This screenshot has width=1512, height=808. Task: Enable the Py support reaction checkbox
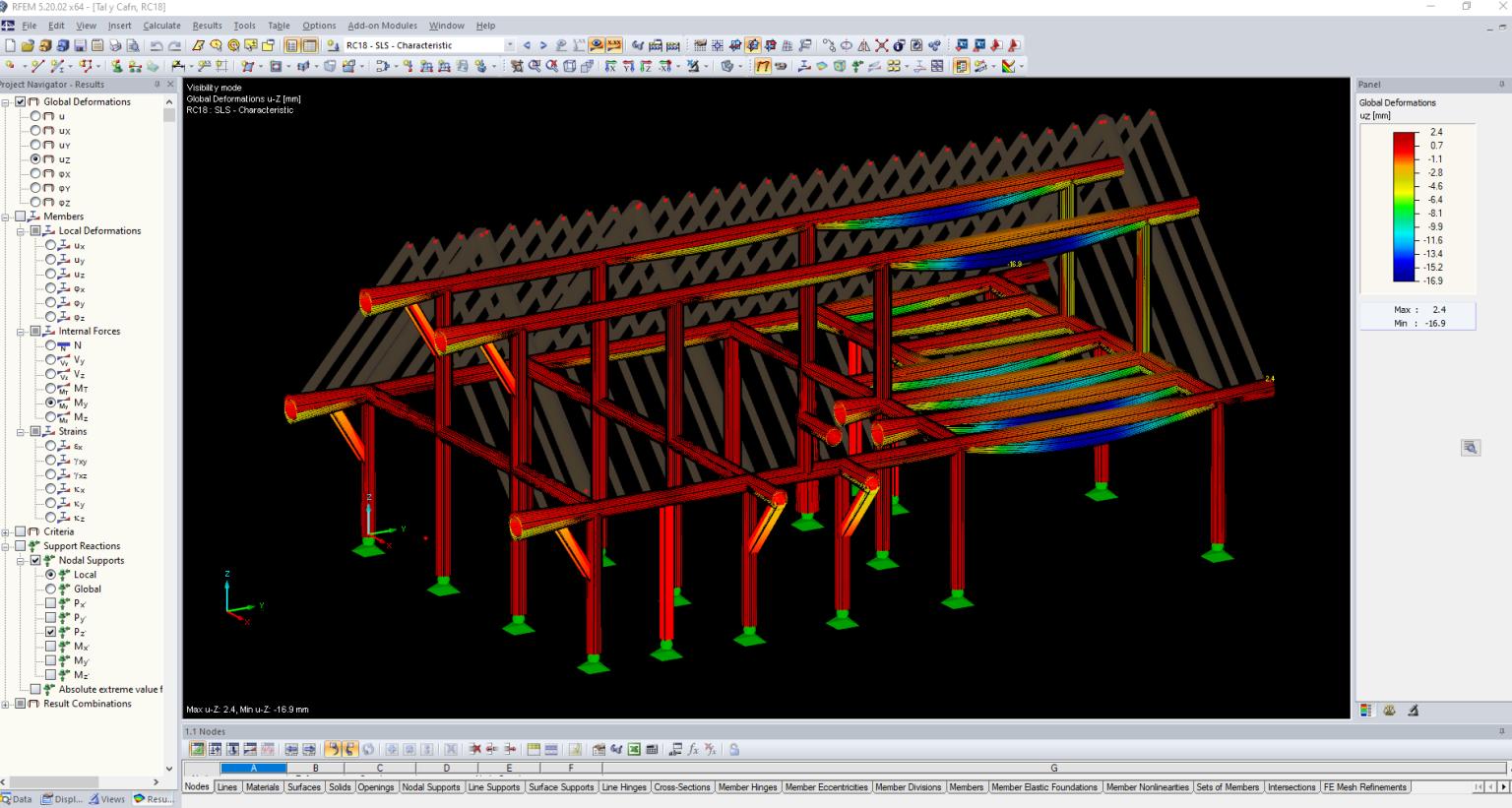pos(51,617)
